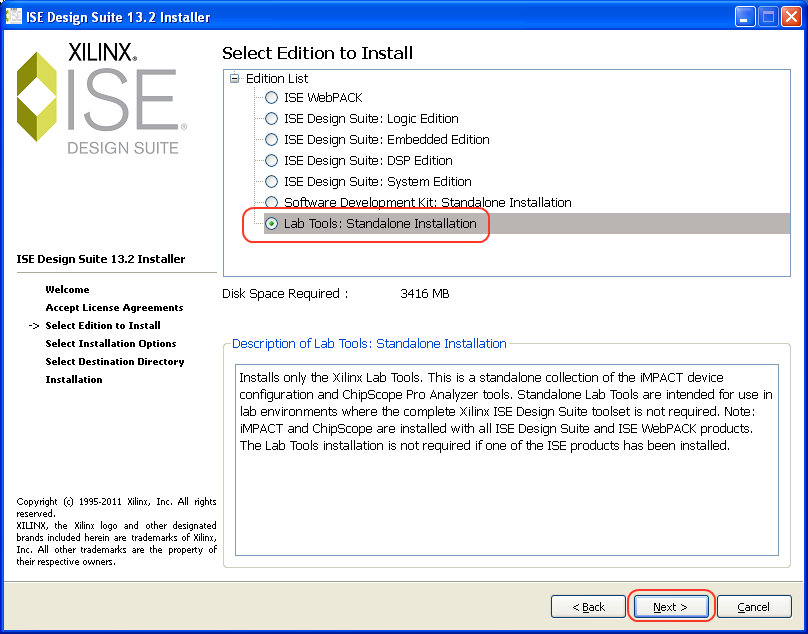This screenshot has width=808, height=634.
Task: Click the Next button
Action: pos(670,607)
